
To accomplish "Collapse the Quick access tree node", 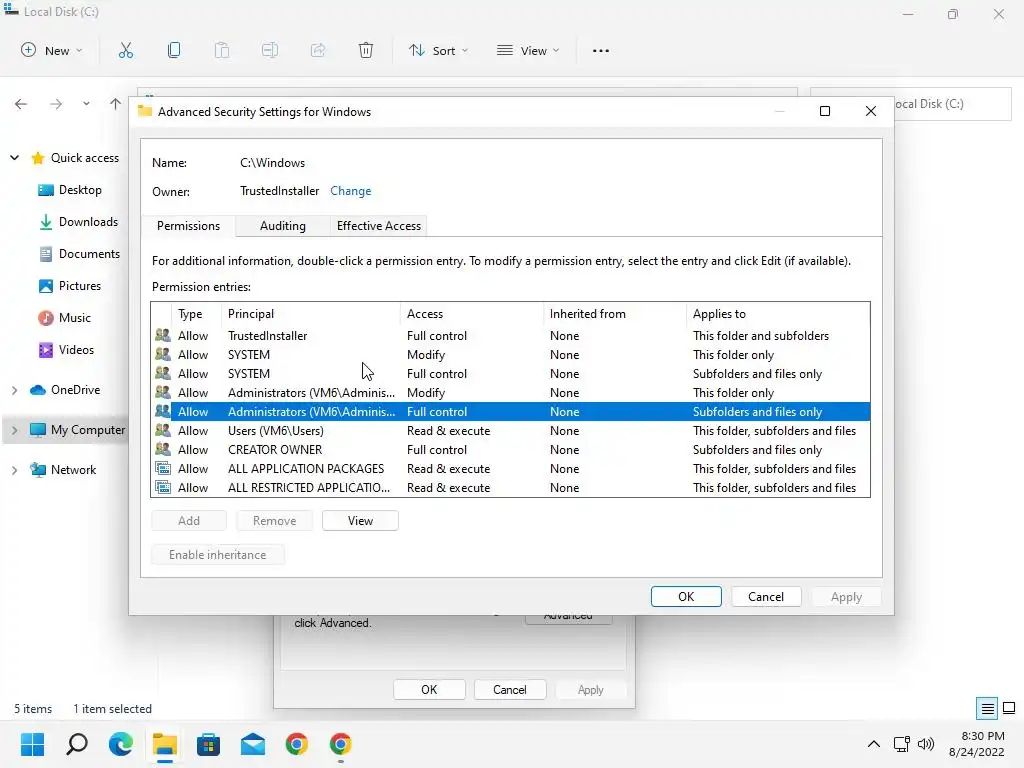I will tap(14, 158).
